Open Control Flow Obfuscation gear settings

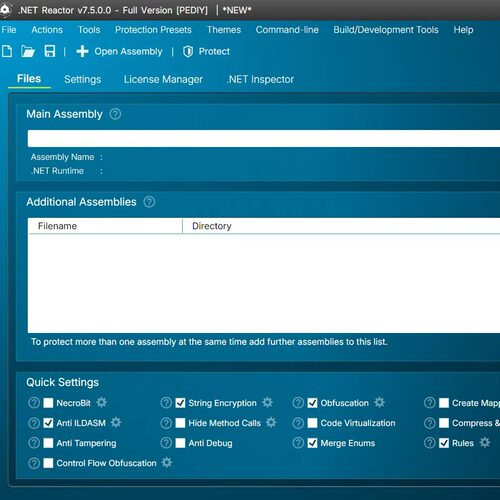[x=167, y=462]
